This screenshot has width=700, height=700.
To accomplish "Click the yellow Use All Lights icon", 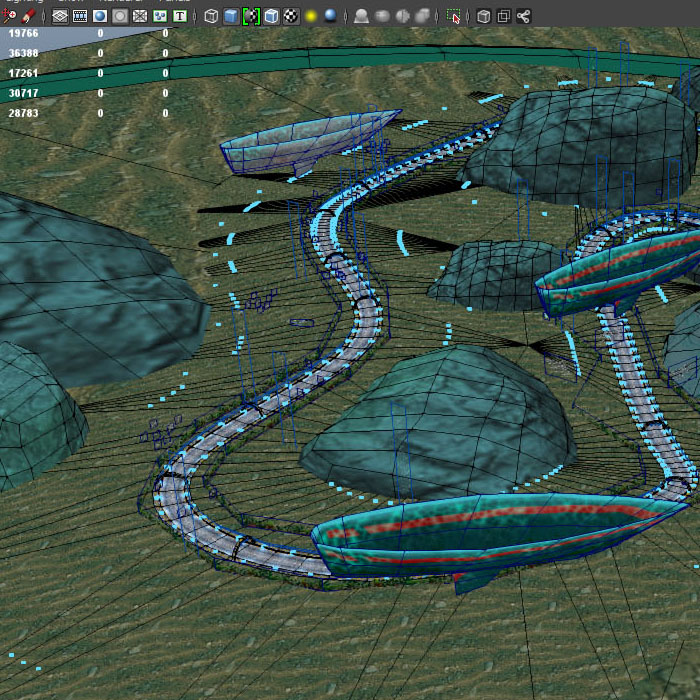I will pos(311,16).
